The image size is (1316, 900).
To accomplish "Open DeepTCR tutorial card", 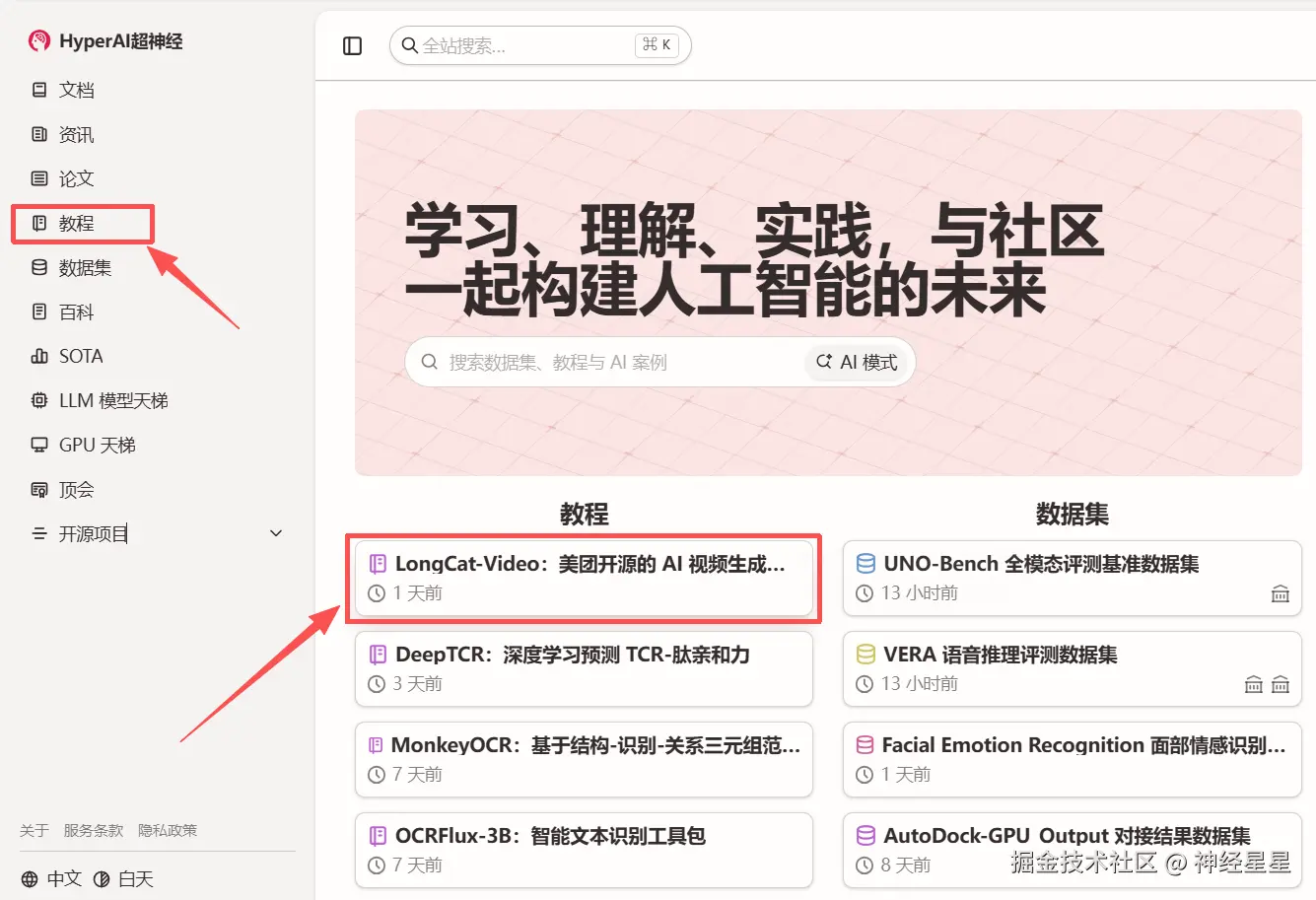I will coord(584,668).
